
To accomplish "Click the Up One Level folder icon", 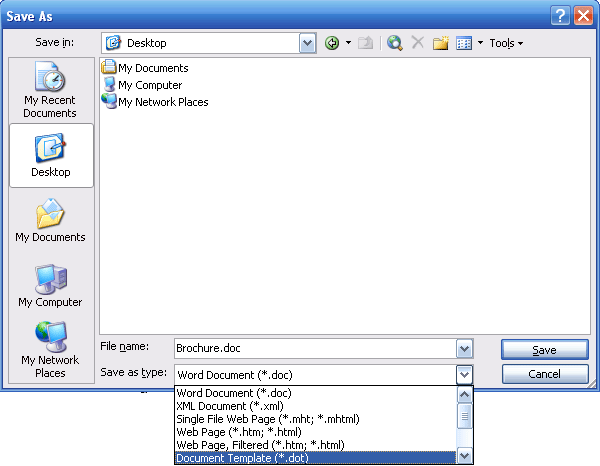I will point(366,43).
